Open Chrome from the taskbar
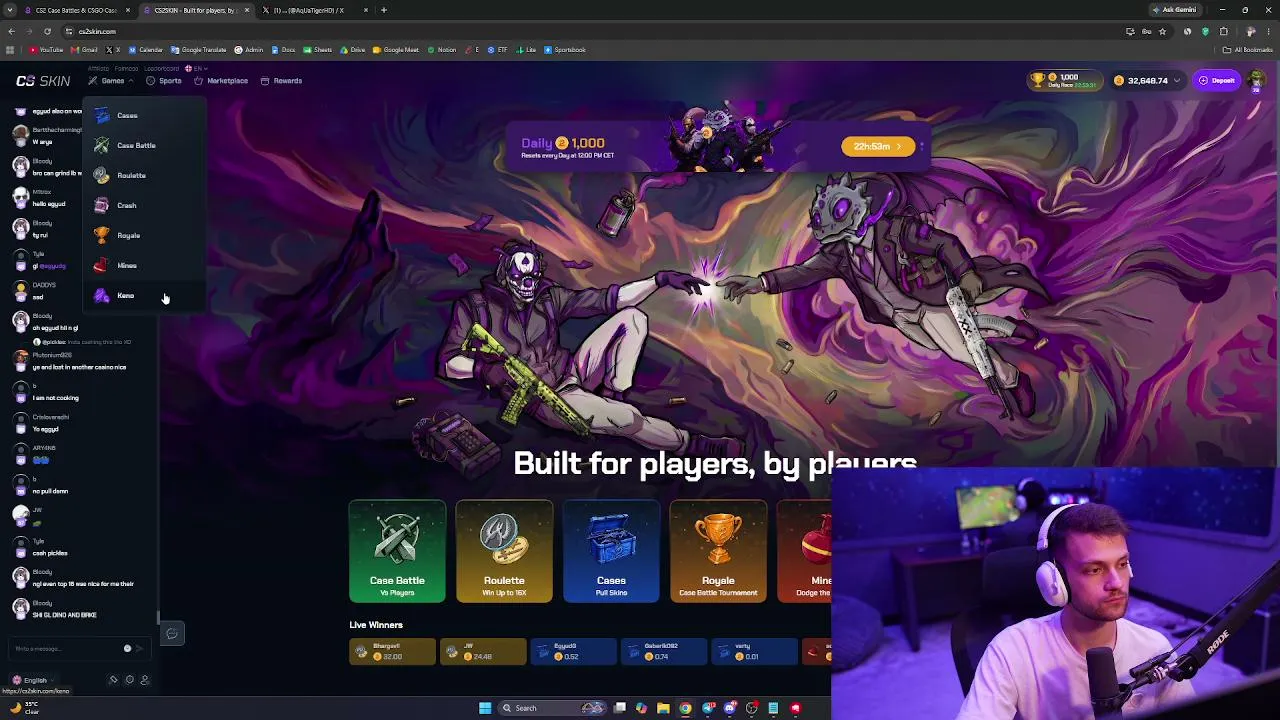1280x720 pixels. [685, 708]
